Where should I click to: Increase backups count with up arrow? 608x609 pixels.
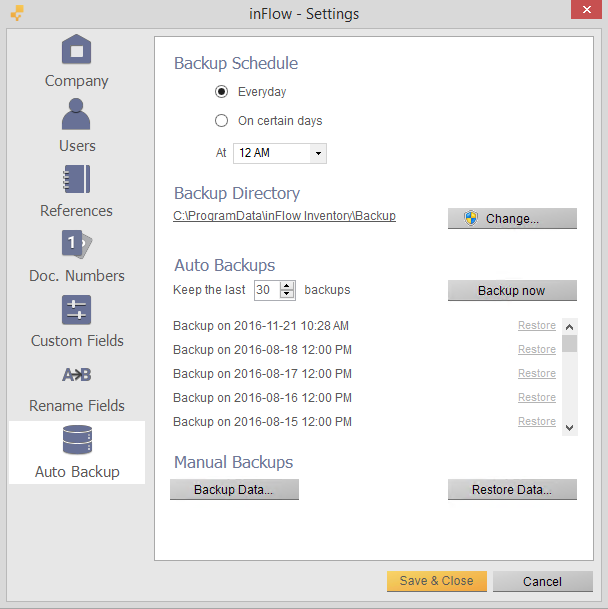pos(287,286)
